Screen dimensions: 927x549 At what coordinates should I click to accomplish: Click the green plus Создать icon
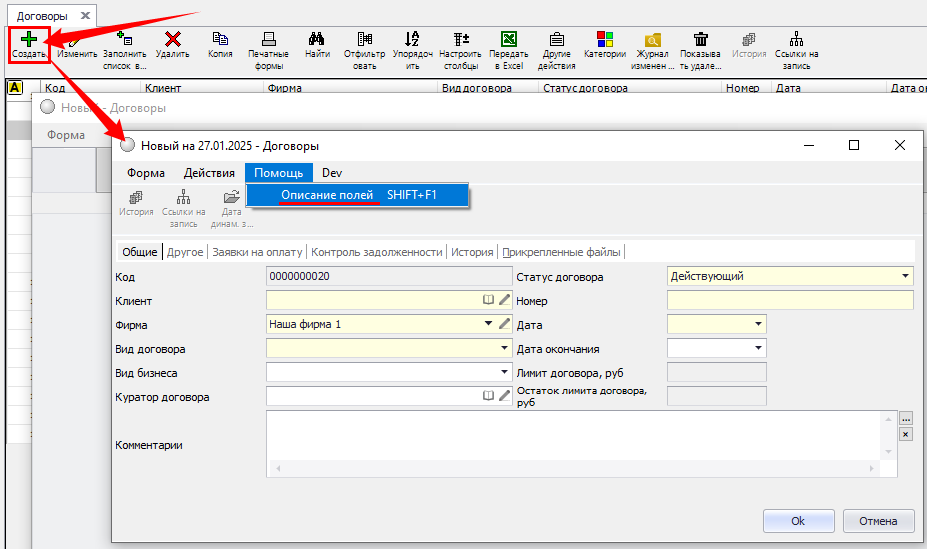(x=29, y=39)
